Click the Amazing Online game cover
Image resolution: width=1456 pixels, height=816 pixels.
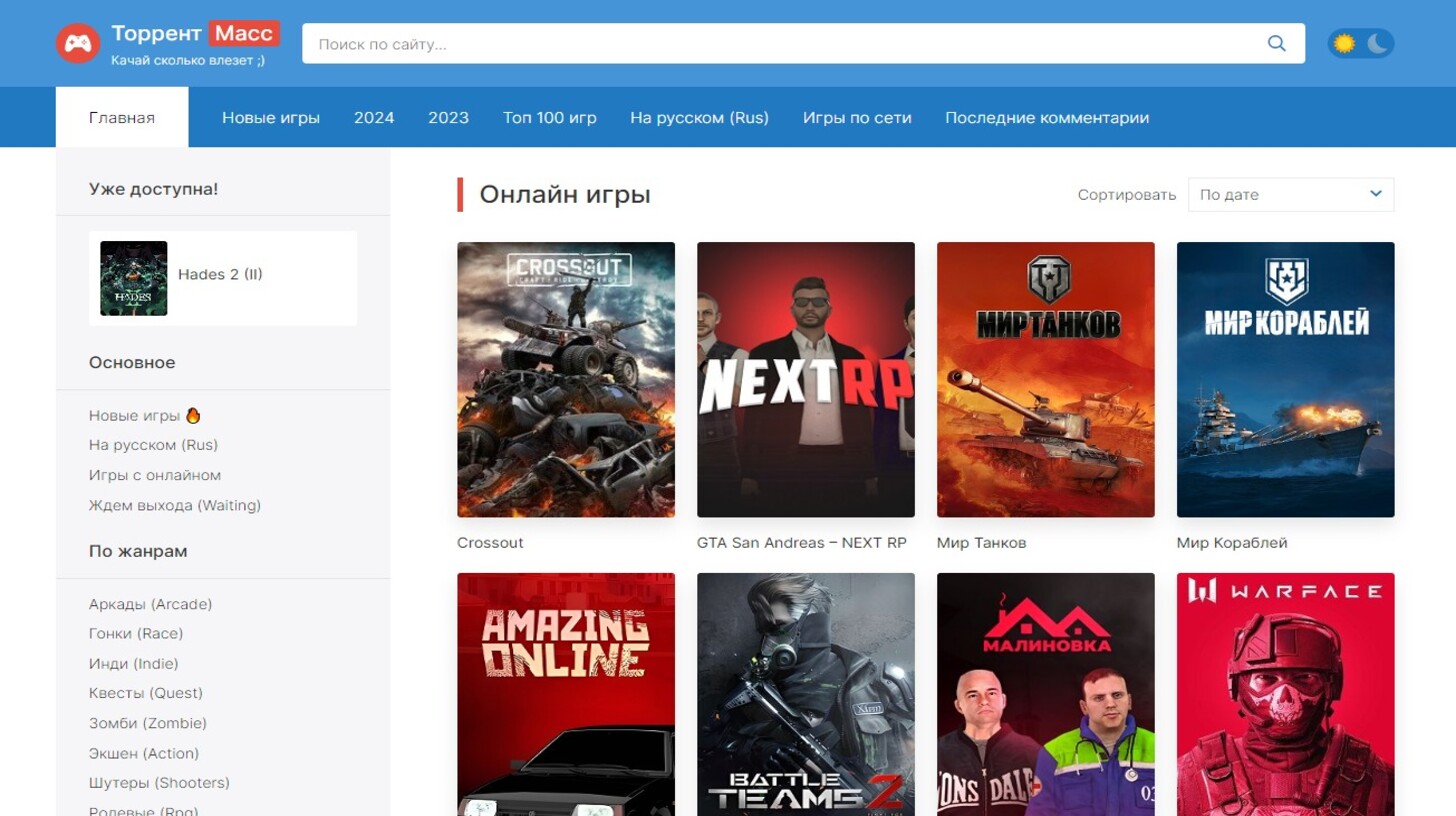[x=566, y=694]
